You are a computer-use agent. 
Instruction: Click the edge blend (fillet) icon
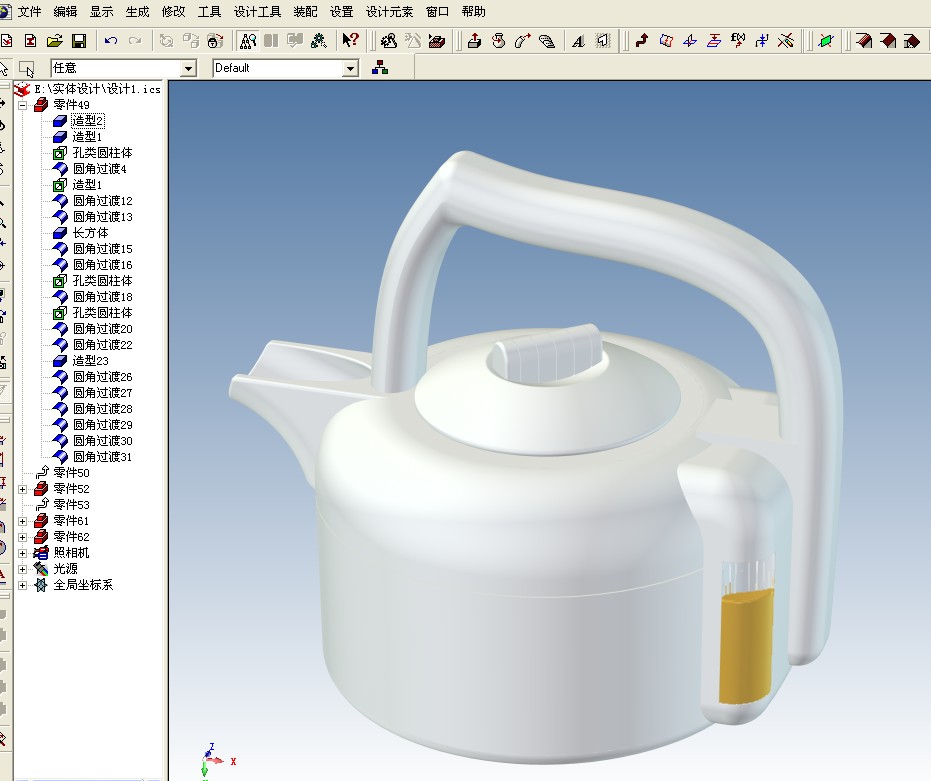click(x=864, y=41)
